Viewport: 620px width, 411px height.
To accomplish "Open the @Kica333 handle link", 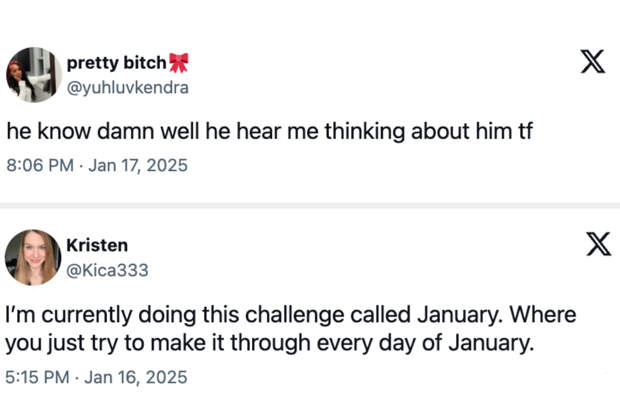I will point(107,269).
